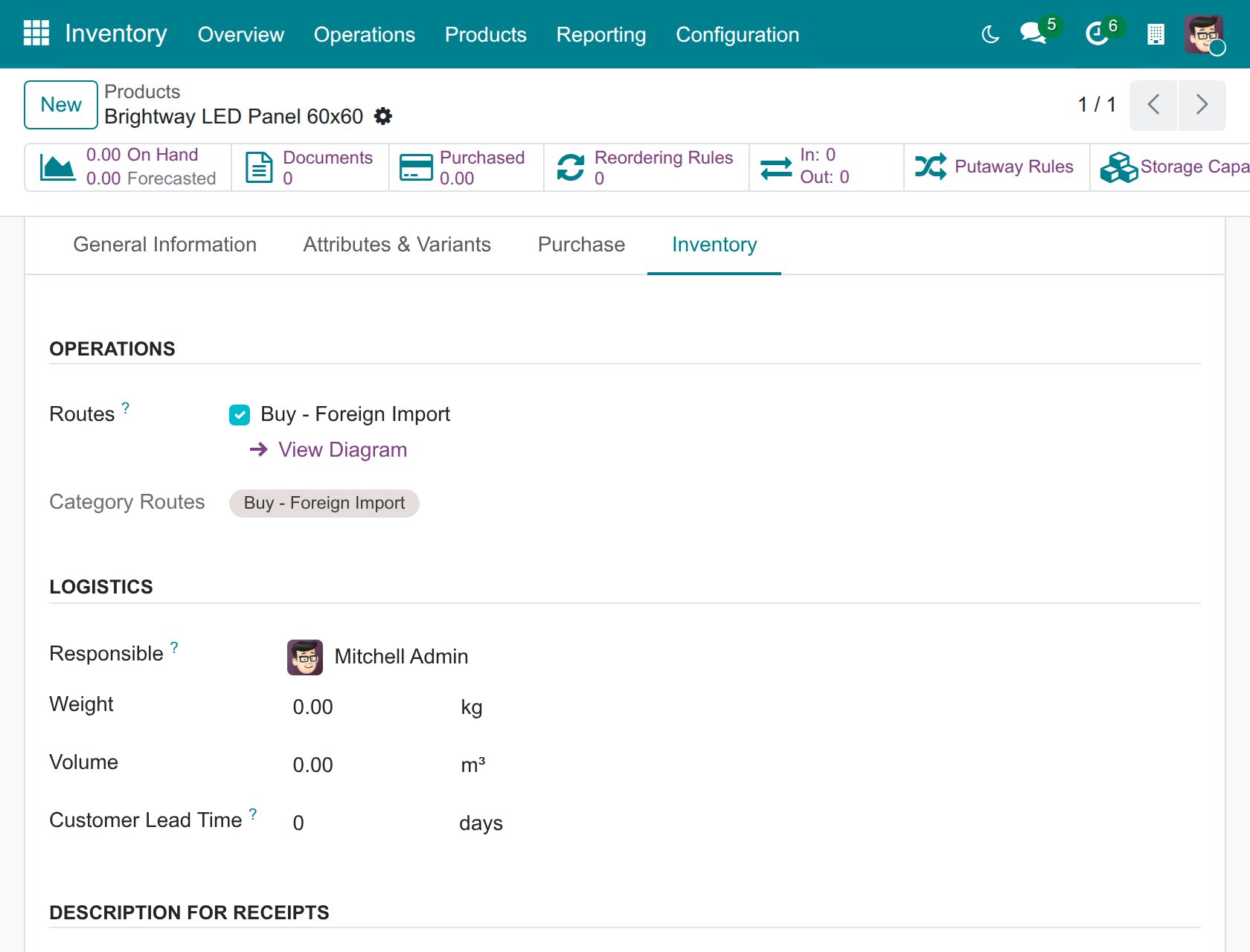This screenshot has height=952, width=1250.
Task: Click the Volume value field
Action: [313, 765]
